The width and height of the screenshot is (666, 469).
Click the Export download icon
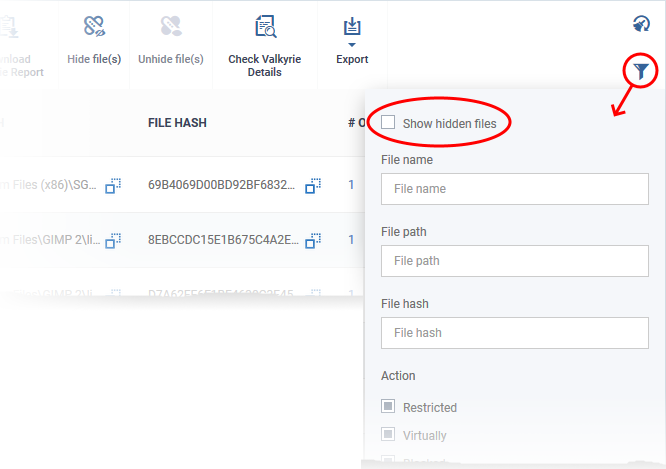coord(352,26)
